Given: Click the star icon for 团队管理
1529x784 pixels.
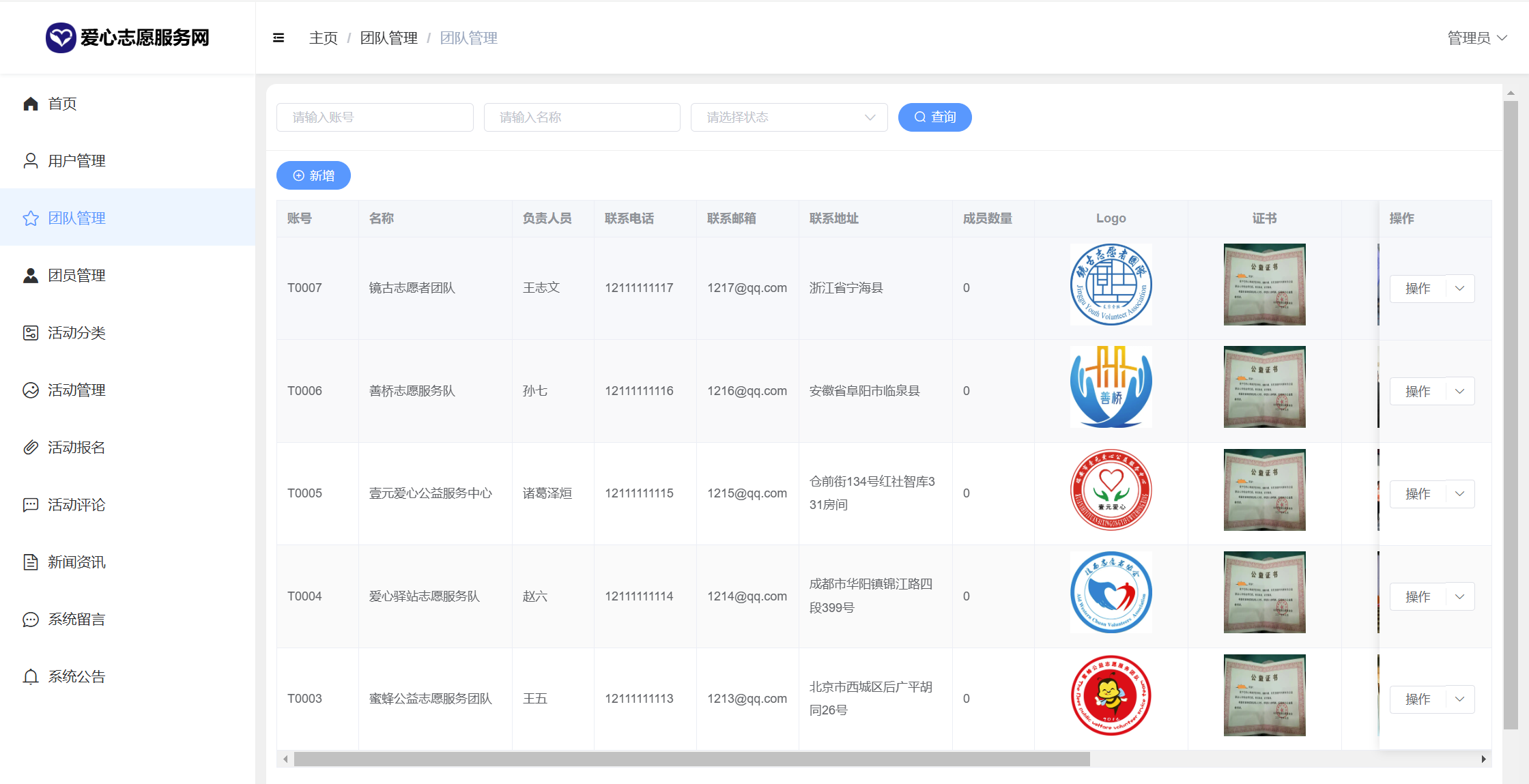Looking at the screenshot, I should pyautogui.click(x=31, y=218).
